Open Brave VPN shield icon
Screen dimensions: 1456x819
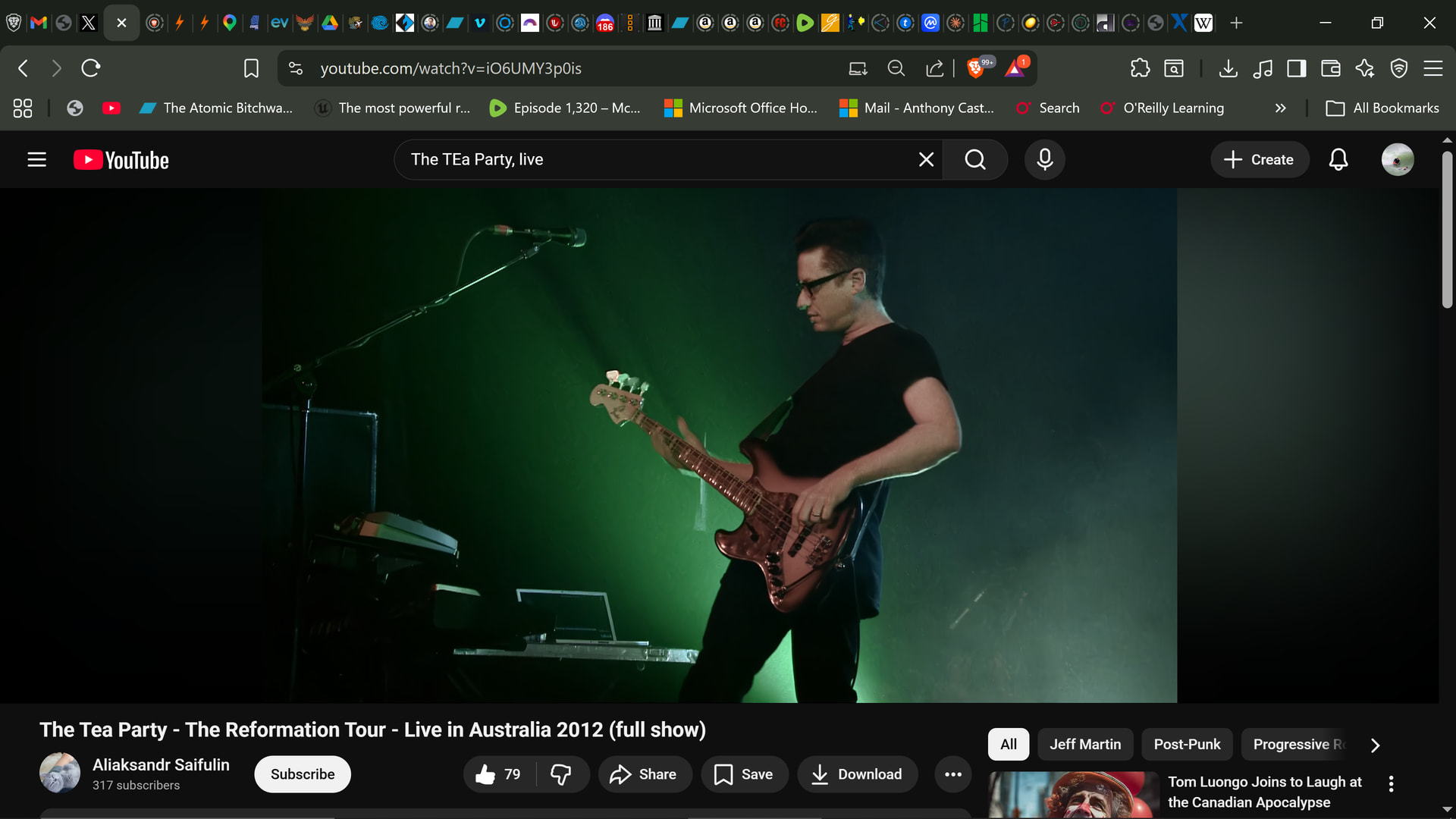[1398, 68]
